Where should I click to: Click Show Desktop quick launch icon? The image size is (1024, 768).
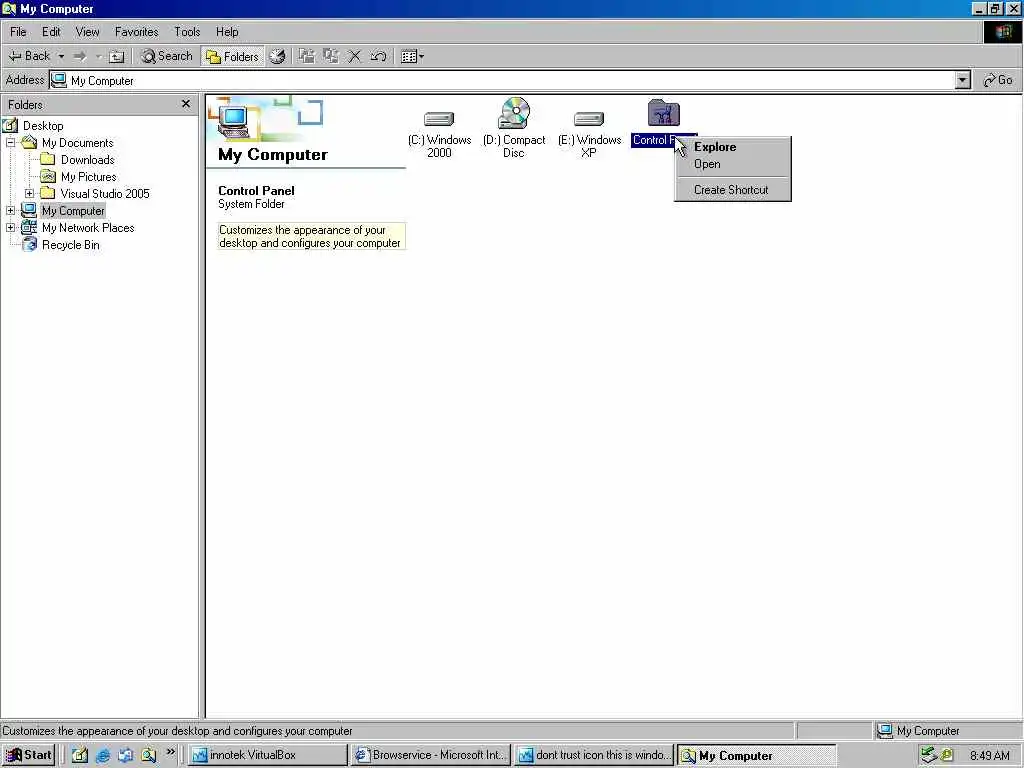click(80, 756)
